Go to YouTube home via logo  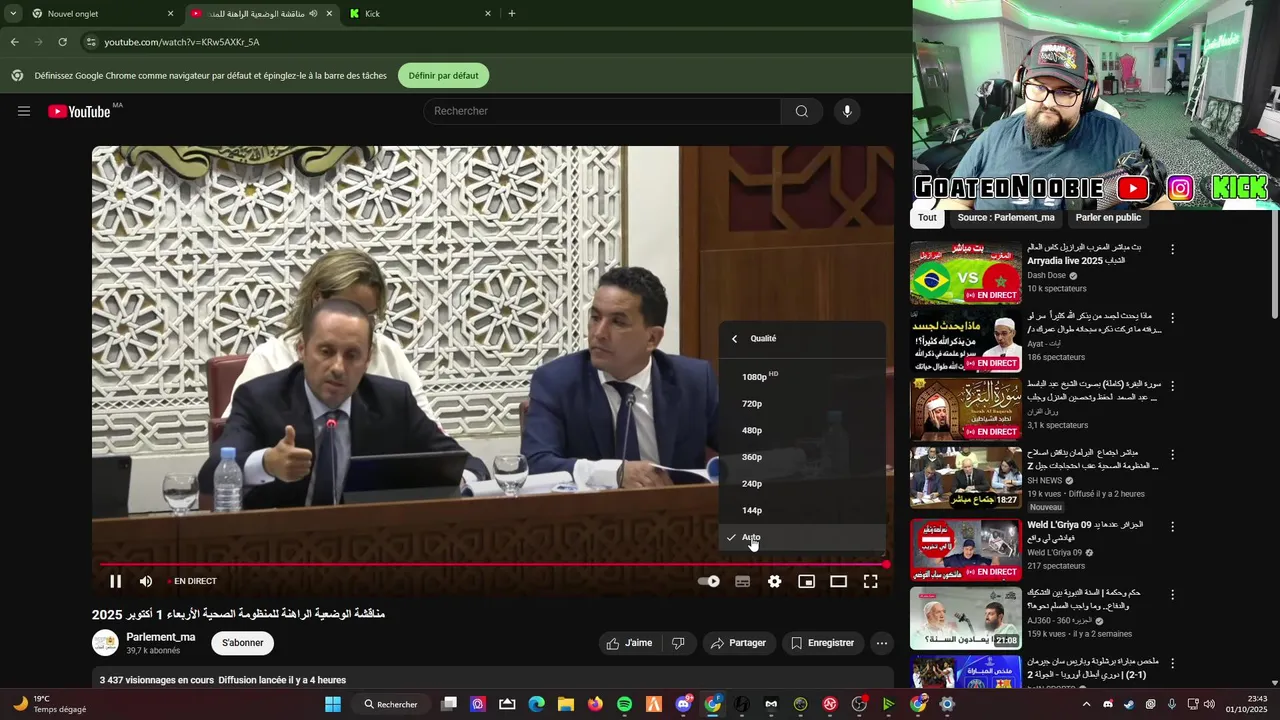[79, 111]
